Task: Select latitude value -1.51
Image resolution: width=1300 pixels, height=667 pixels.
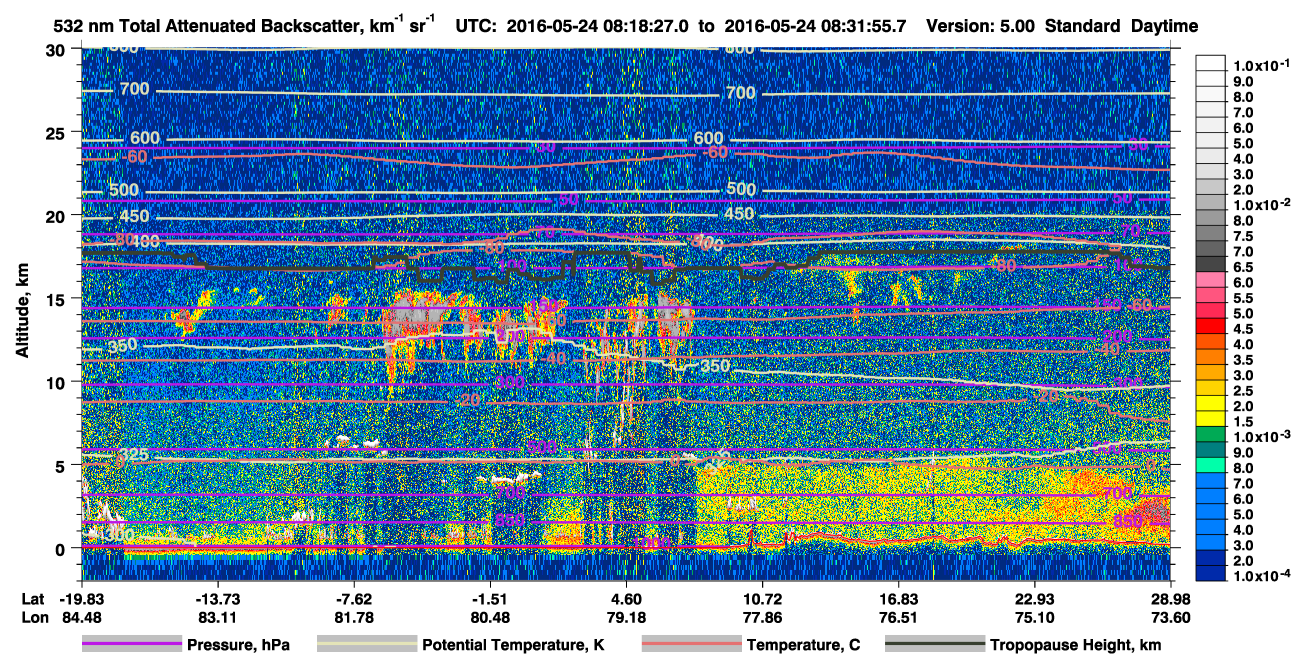Action: pos(491,598)
